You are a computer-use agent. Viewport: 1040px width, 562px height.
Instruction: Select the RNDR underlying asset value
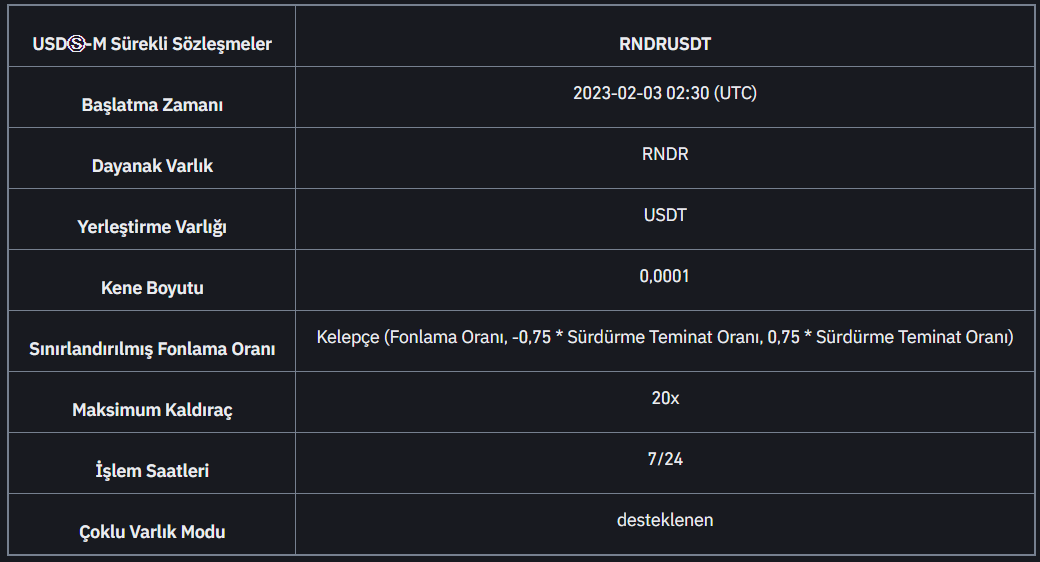[x=665, y=154]
